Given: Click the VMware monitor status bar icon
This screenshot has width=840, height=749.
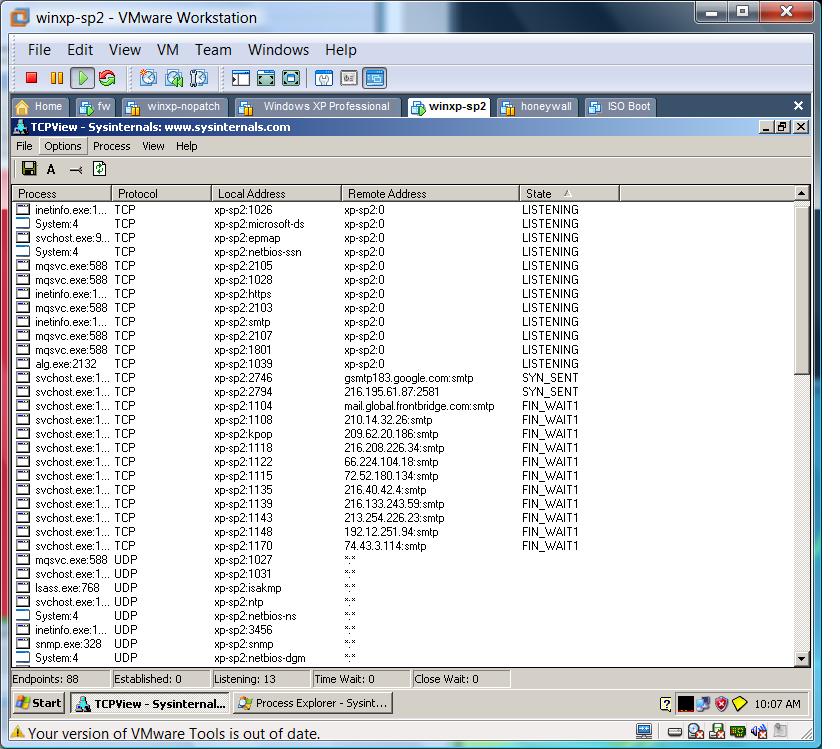Looking at the screenshot, I should pos(644,731).
